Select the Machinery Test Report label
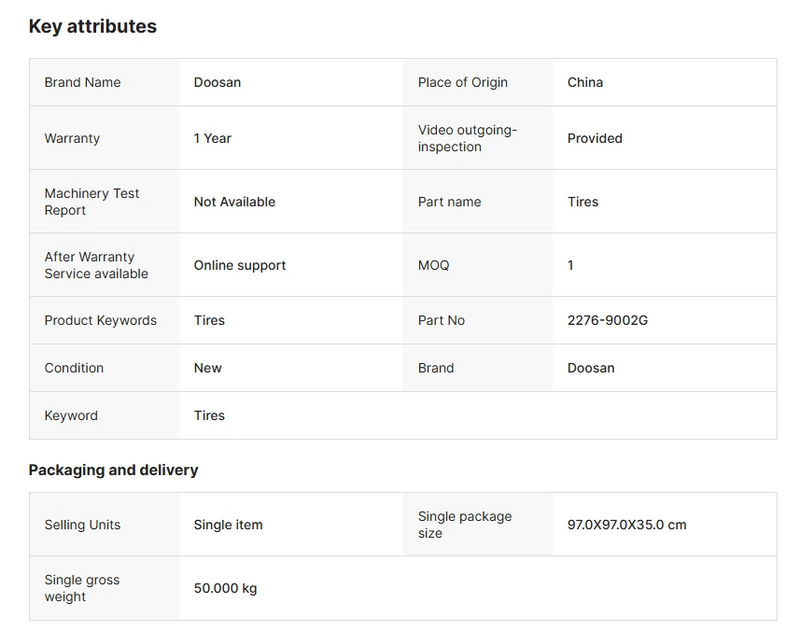 91,201
